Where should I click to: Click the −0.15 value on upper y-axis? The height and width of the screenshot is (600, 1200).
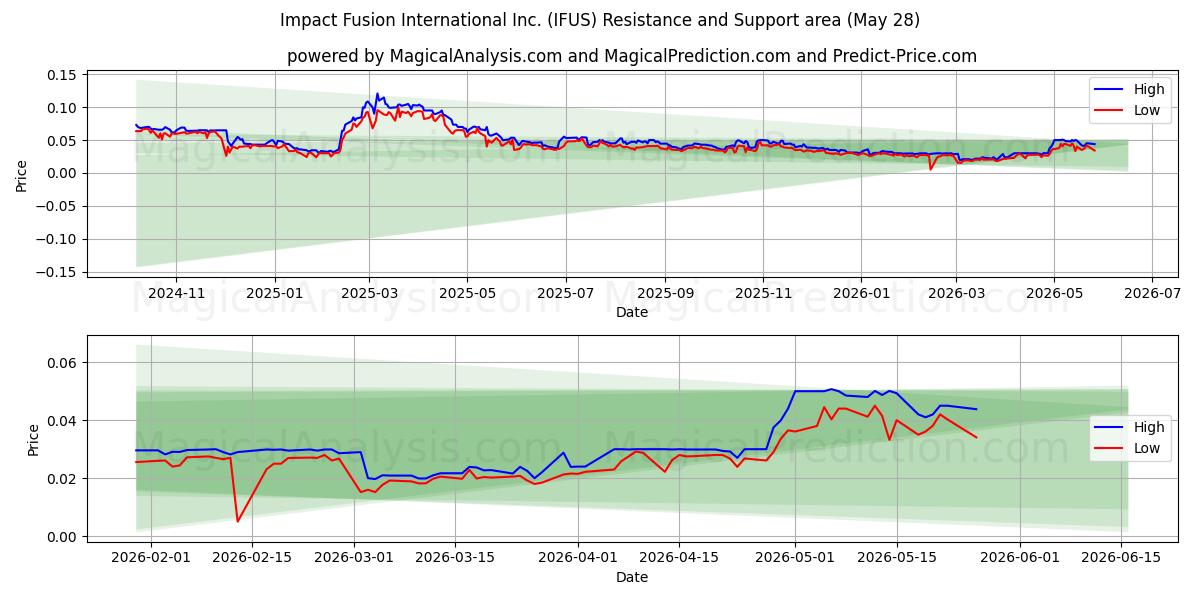[58, 273]
